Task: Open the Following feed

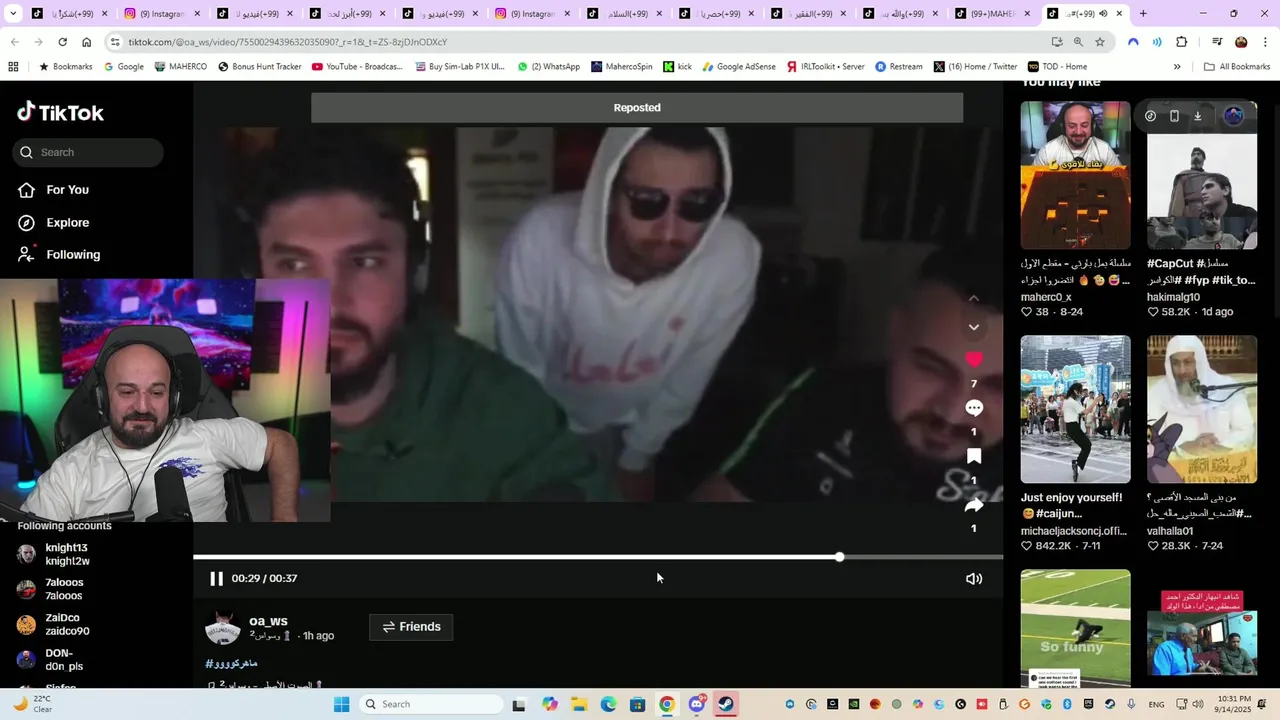Action: [73, 254]
